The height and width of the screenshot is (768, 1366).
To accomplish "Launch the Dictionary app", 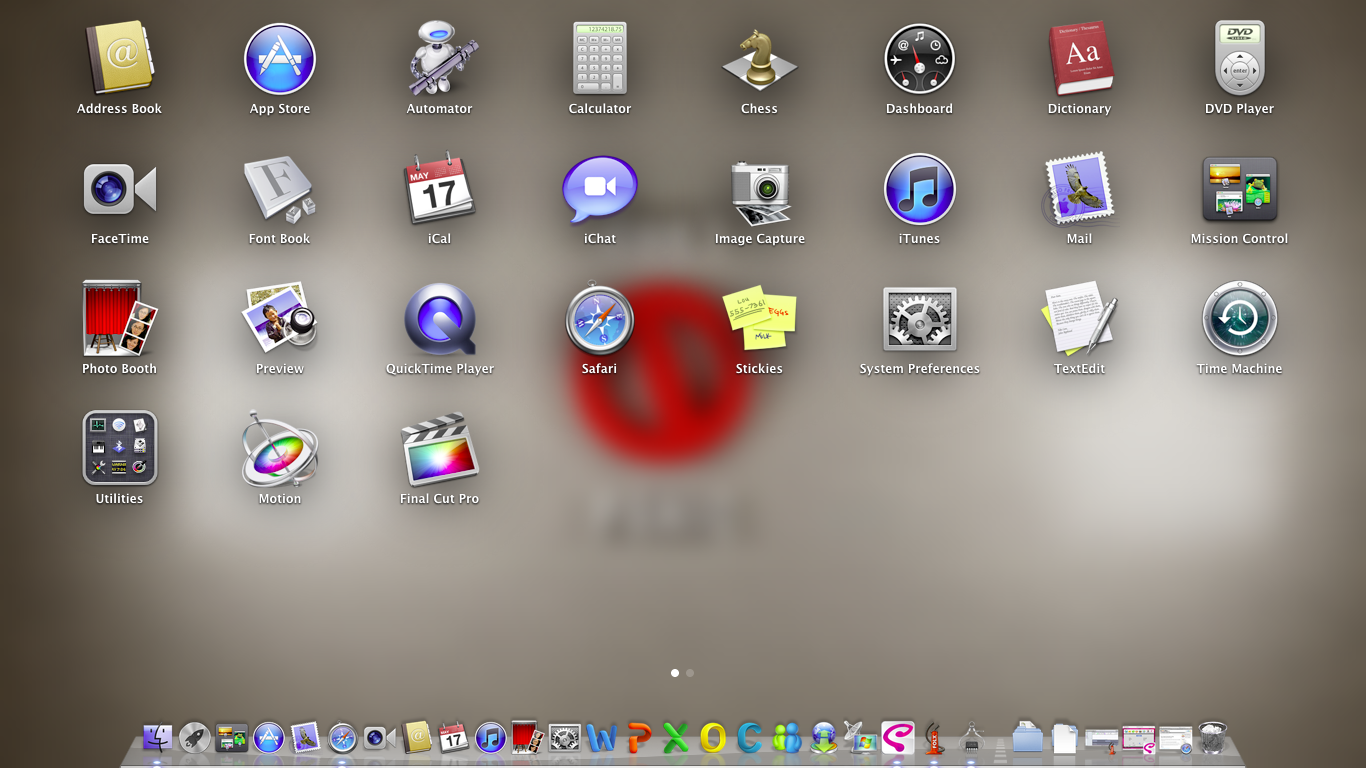I will pyautogui.click(x=1080, y=60).
